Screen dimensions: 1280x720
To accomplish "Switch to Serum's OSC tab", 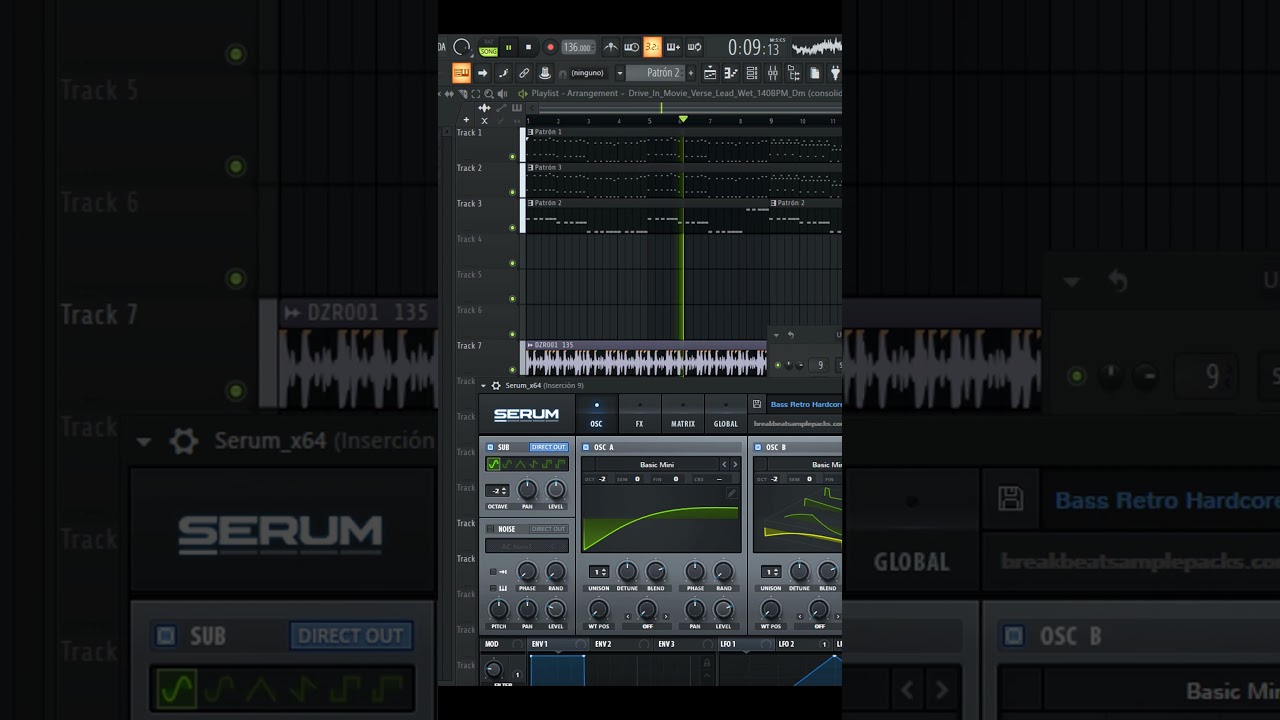I will (596, 414).
